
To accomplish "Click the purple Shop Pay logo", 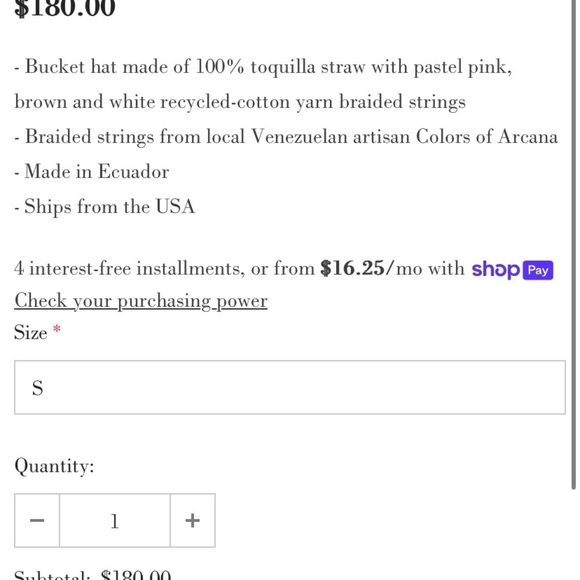I will tap(512, 270).
